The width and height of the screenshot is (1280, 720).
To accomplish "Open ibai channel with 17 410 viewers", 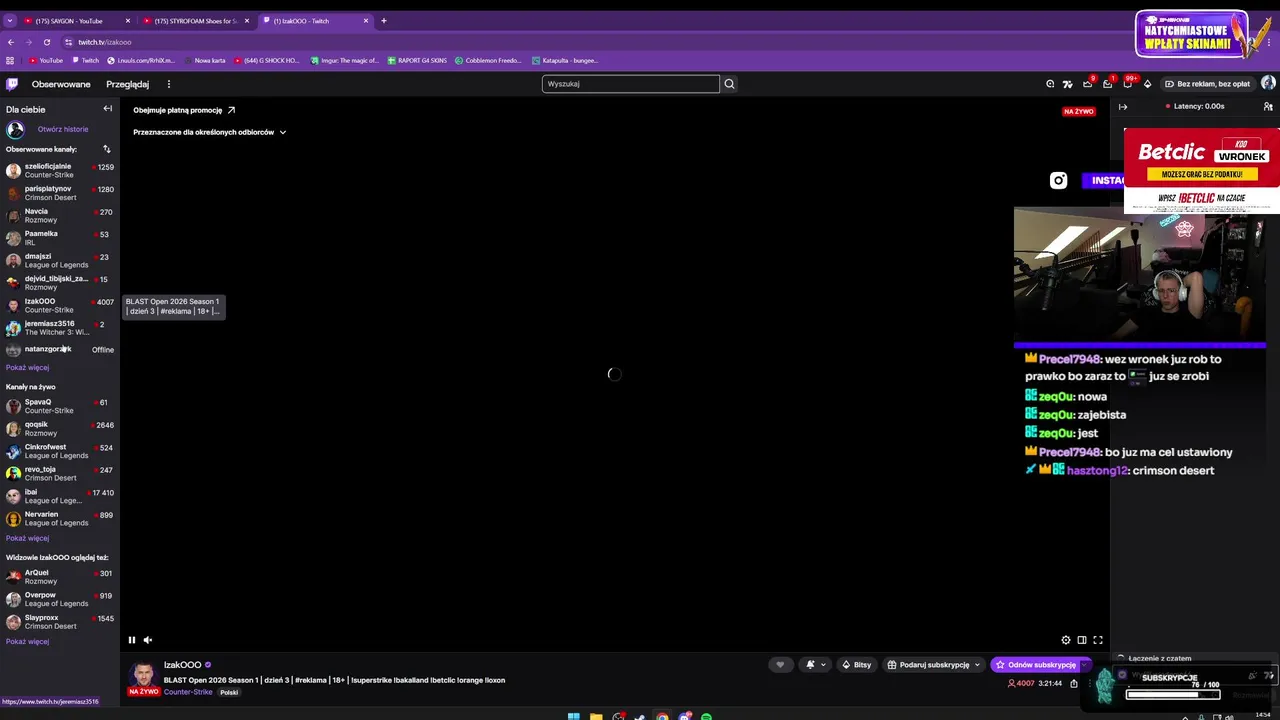I will pyautogui.click(x=60, y=496).
